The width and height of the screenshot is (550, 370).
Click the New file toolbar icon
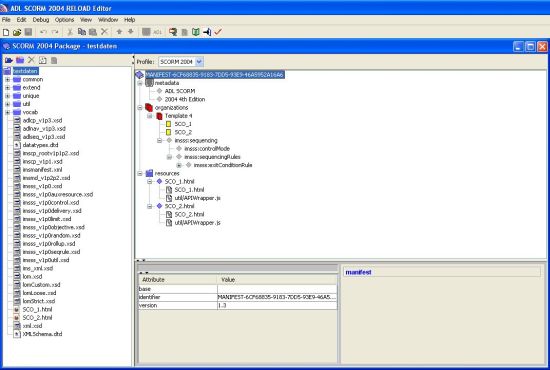click(6, 32)
